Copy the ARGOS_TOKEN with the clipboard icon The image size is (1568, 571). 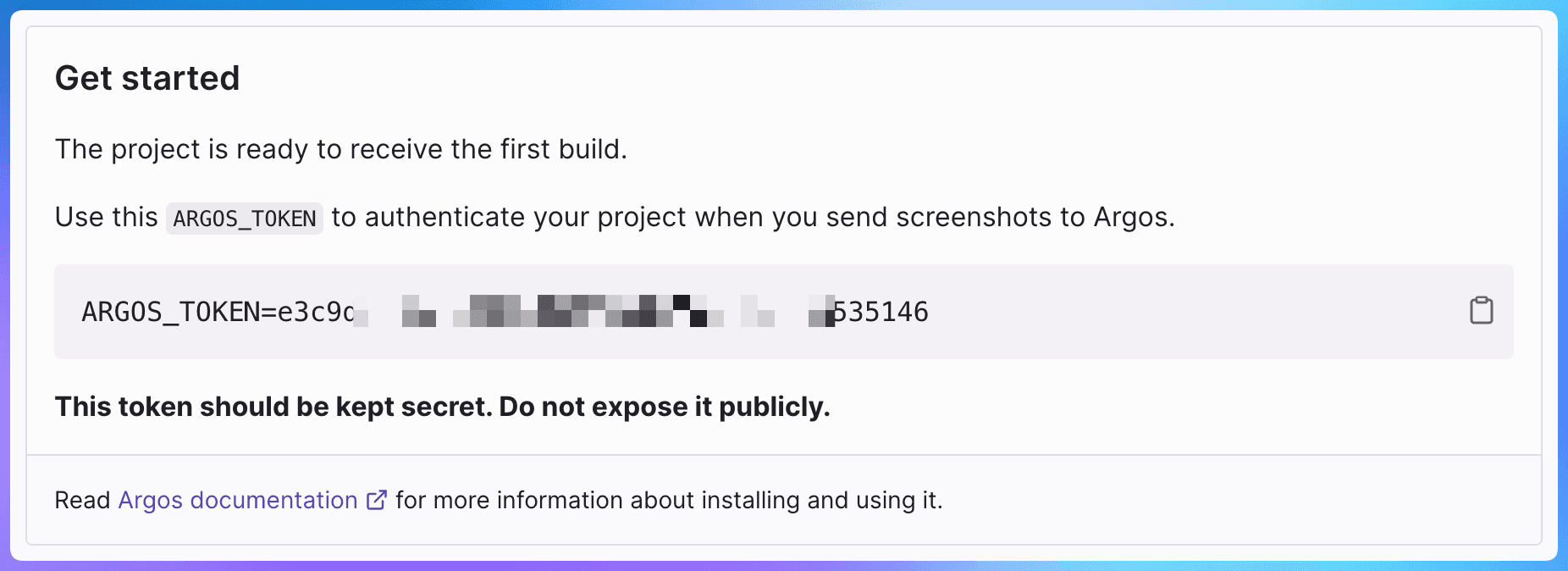(1481, 311)
